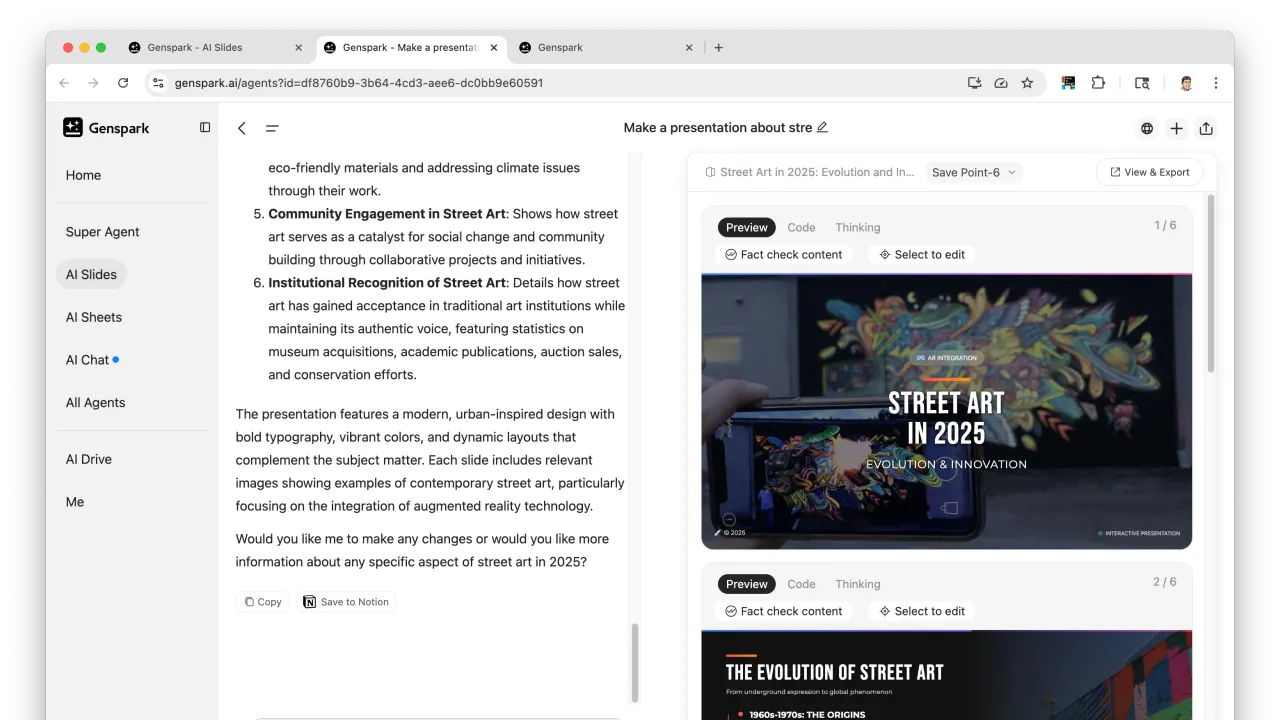Viewport: 1280px width, 720px height.
Task: Open the globe language icon
Action: pos(1147,128)
